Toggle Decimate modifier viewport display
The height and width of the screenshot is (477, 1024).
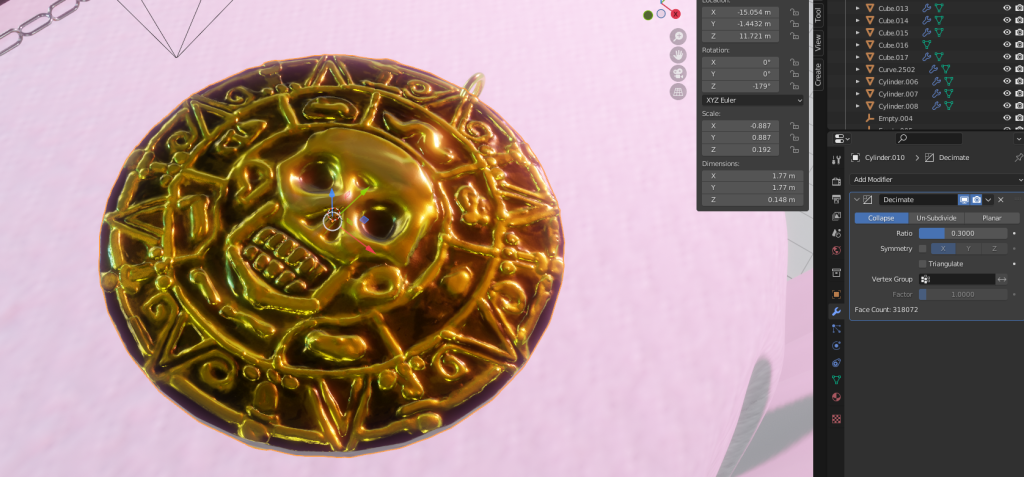(964, 200)
